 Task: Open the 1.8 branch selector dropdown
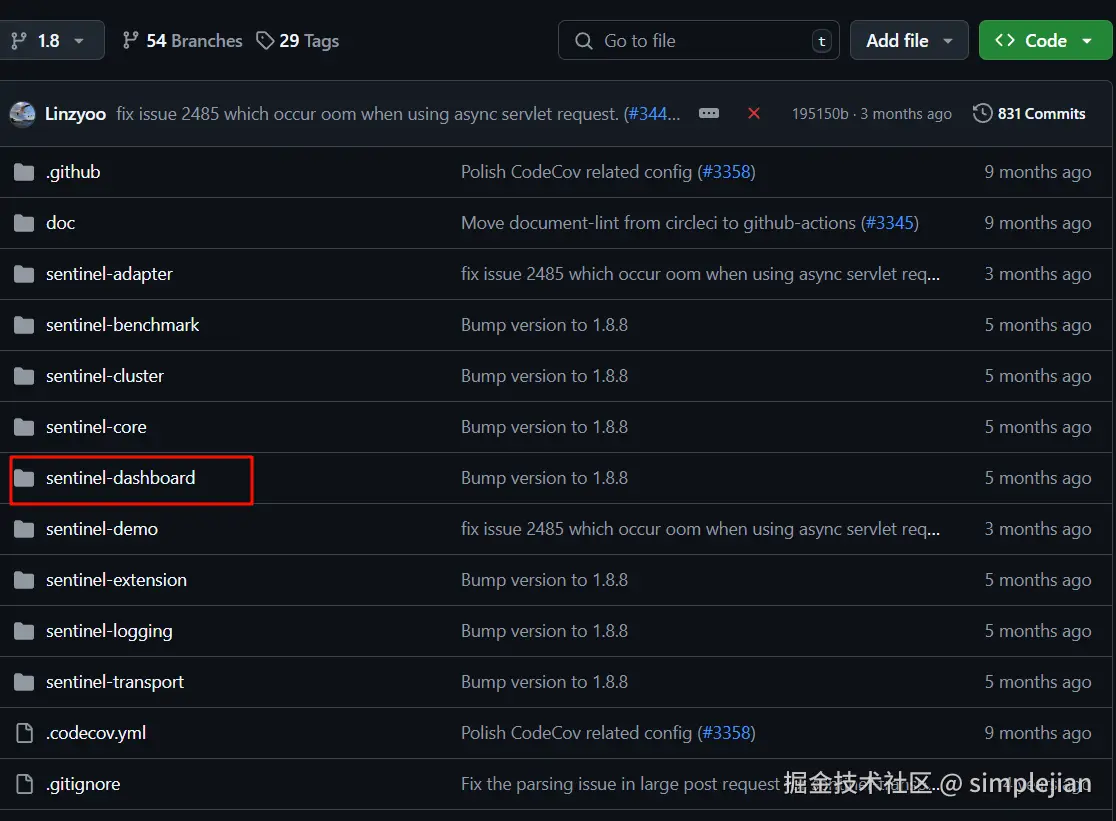pos(51,41)
